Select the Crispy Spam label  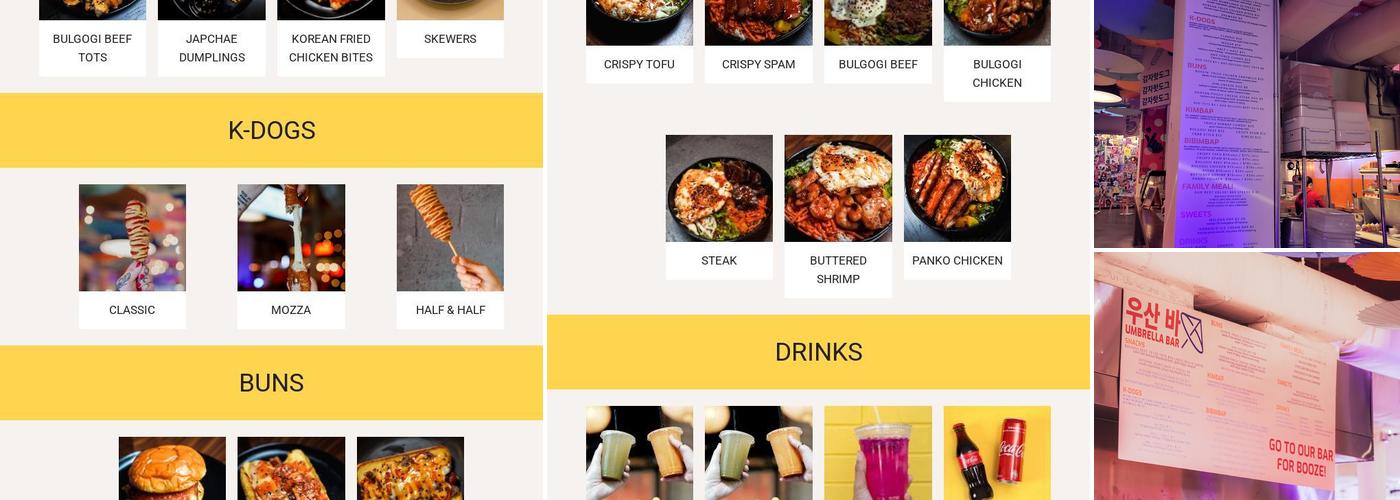[758, 64]
